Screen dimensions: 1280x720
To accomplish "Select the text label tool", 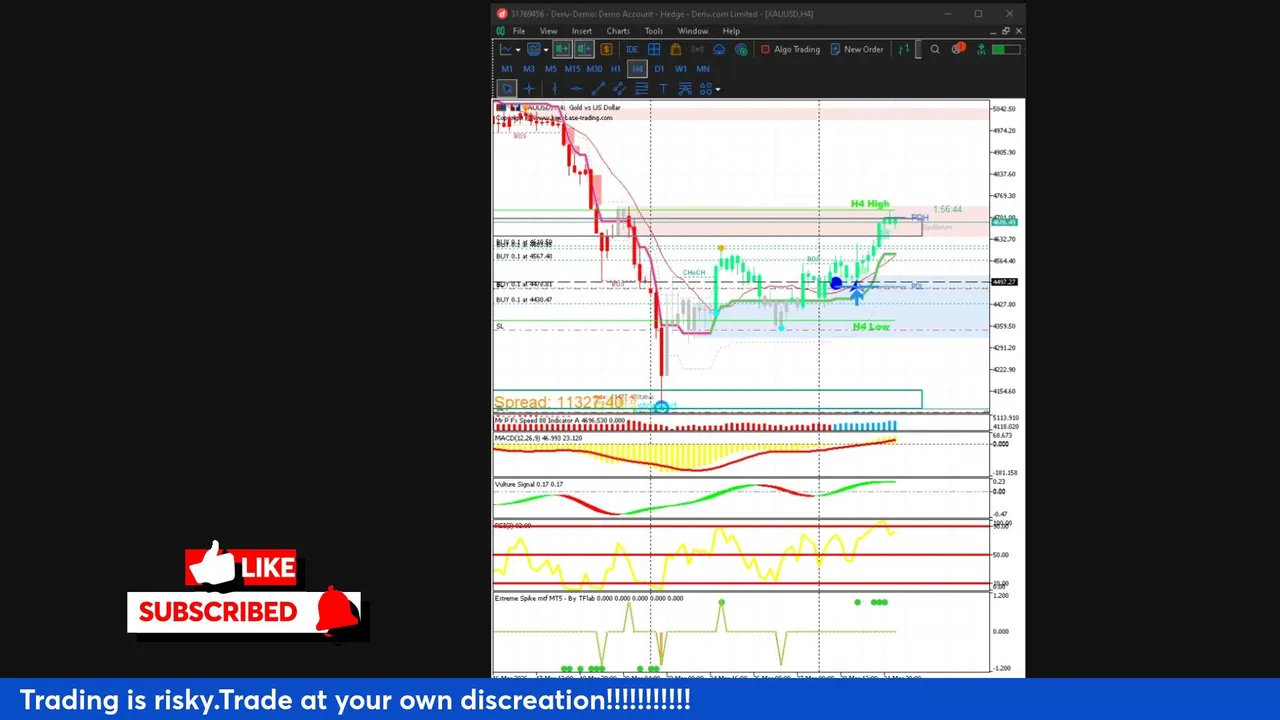I will click(663, 89).
